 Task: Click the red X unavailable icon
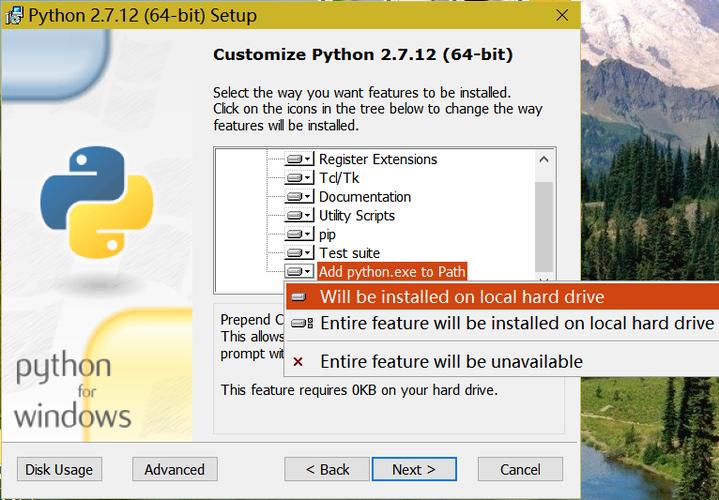click(298, 362)
